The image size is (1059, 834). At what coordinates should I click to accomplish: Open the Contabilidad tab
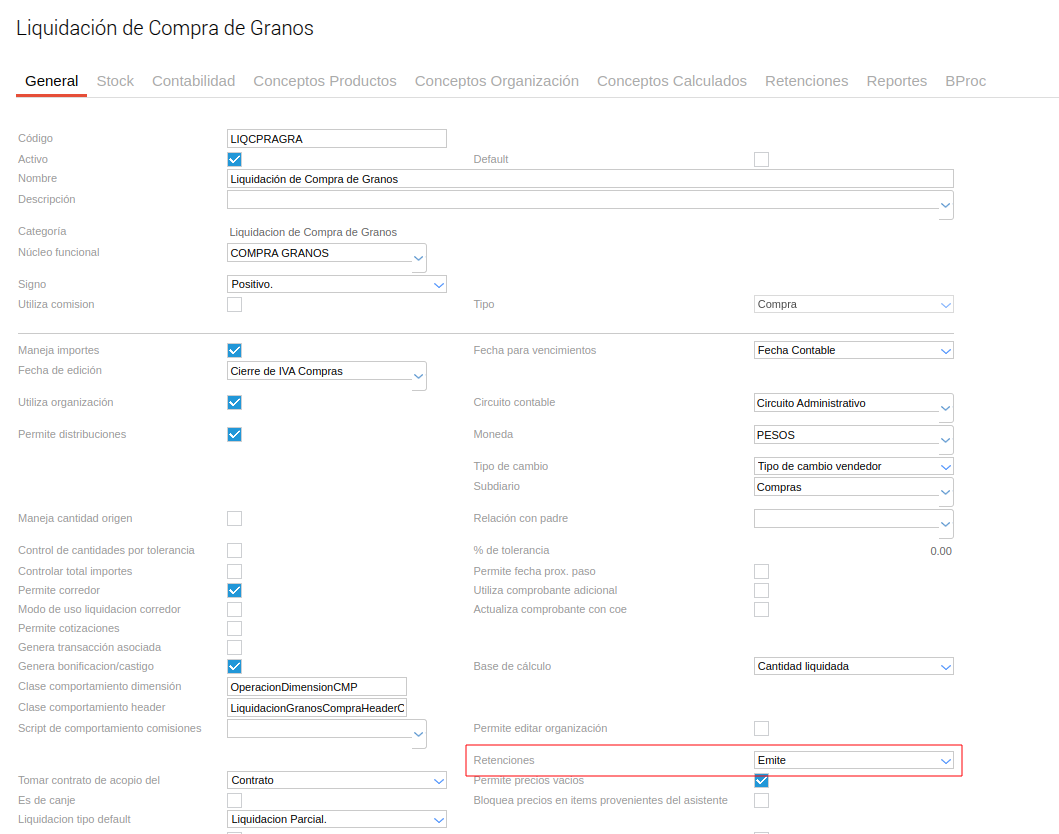(193, 81)
